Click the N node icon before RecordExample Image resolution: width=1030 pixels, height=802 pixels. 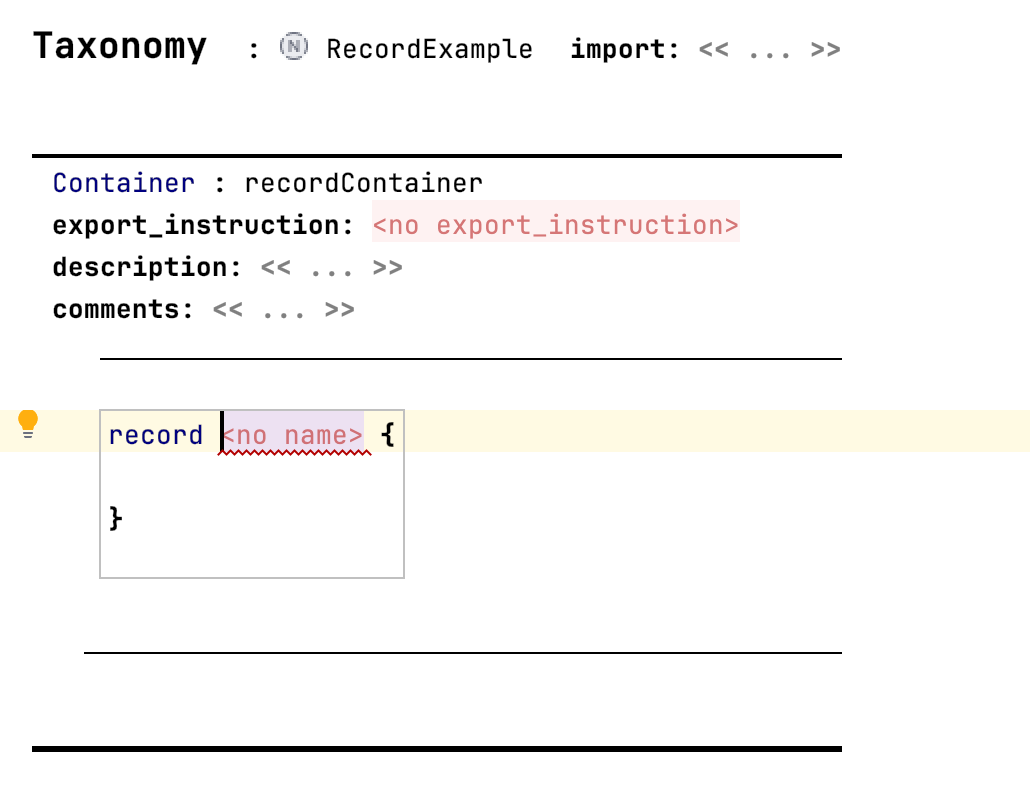coord(293,47)
